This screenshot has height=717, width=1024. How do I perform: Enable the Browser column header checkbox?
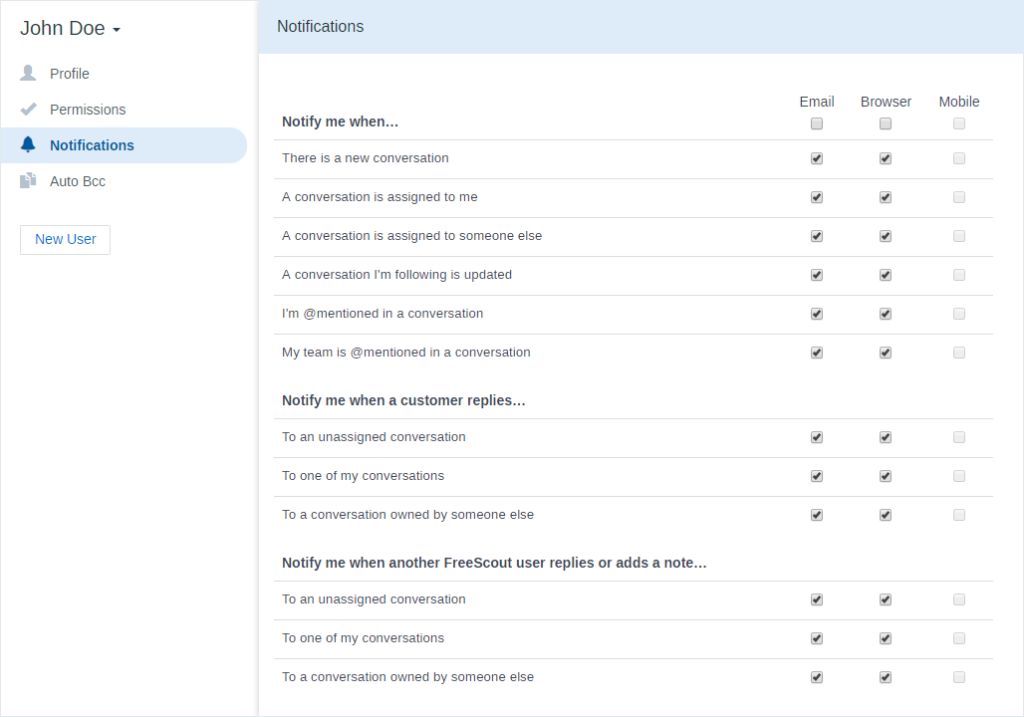click(x=884, y=123)
